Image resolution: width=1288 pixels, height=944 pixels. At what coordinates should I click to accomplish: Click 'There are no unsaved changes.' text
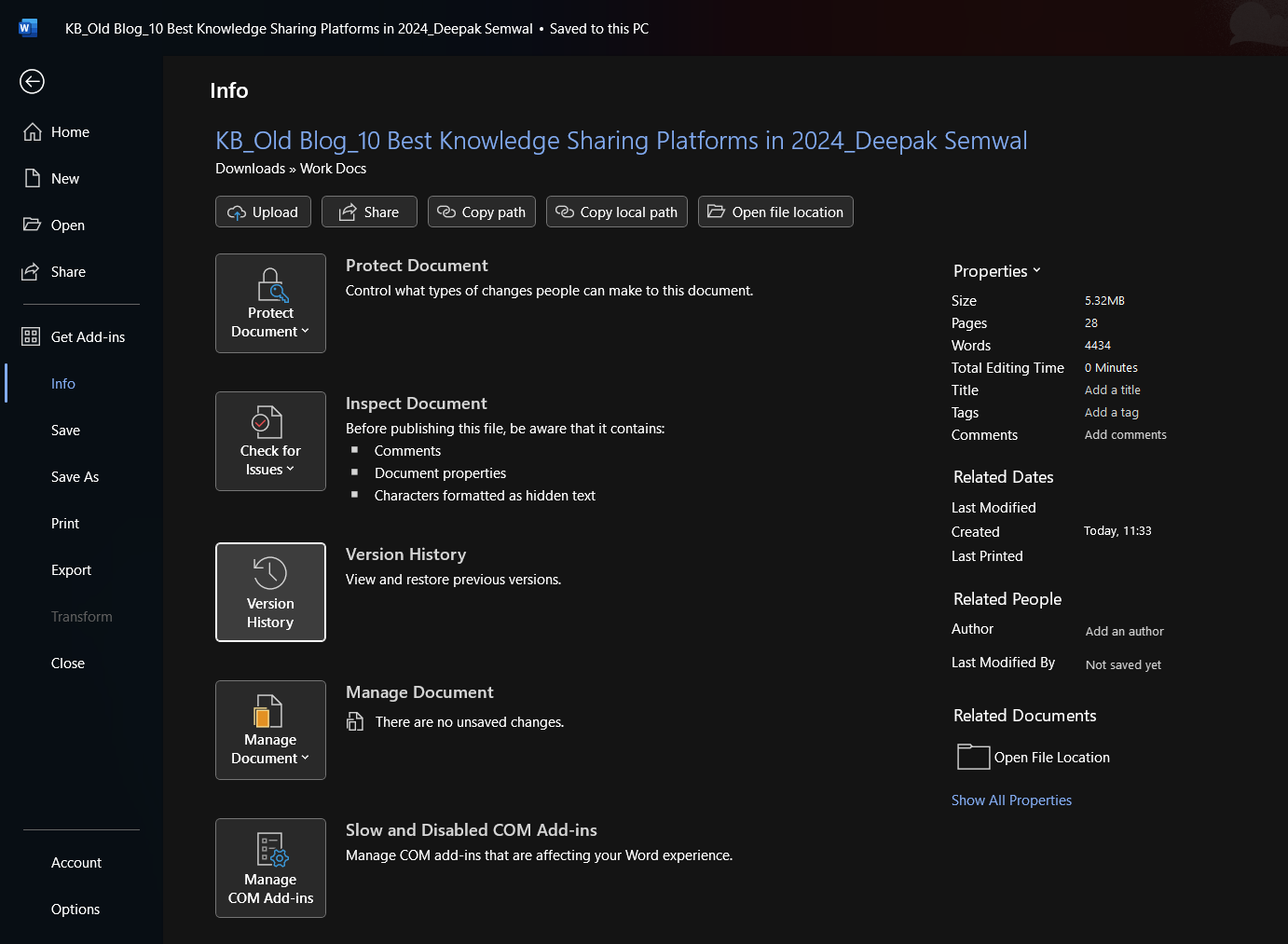470,722
